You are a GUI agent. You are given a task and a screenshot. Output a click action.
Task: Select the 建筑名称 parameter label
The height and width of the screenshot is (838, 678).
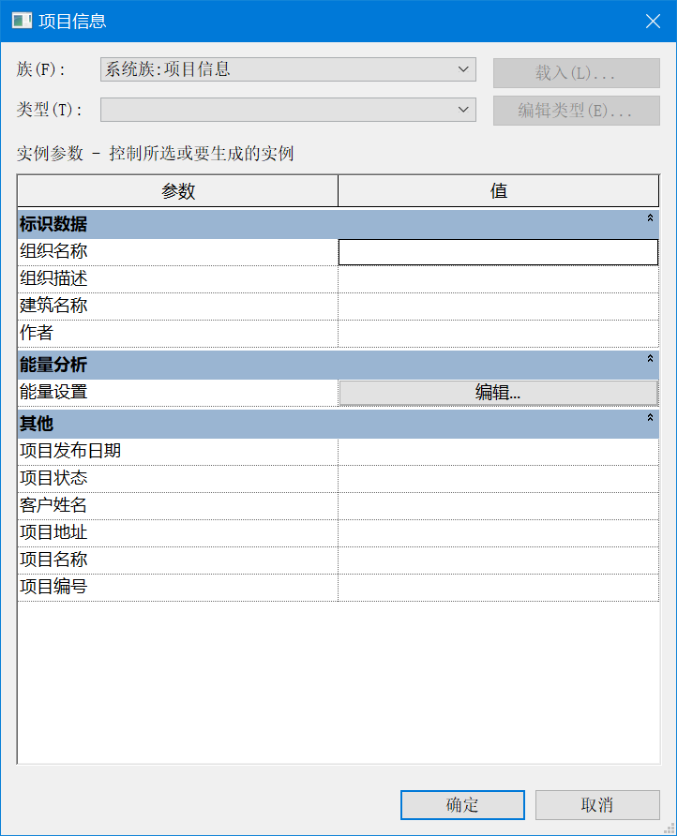(53, 306)
